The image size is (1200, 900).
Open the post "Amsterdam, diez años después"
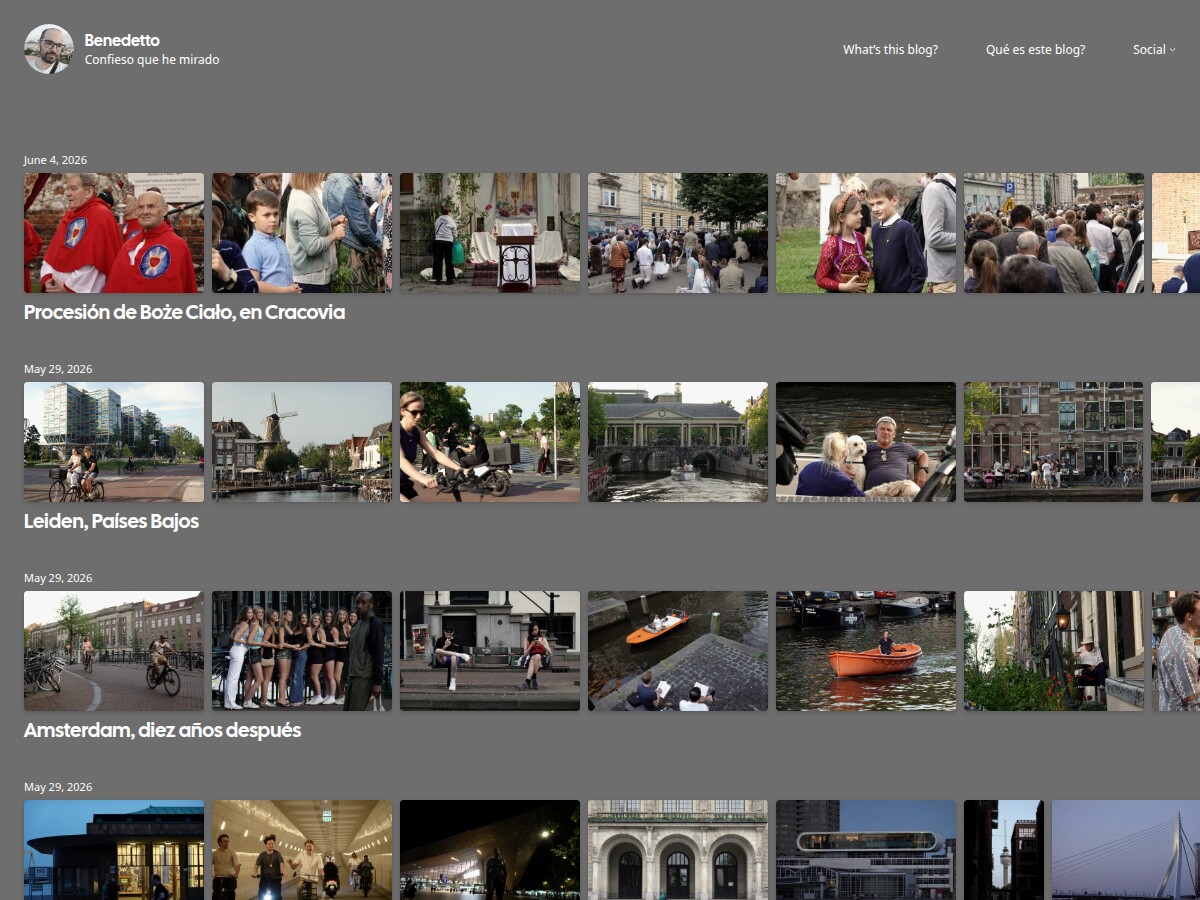pos(162,730)
